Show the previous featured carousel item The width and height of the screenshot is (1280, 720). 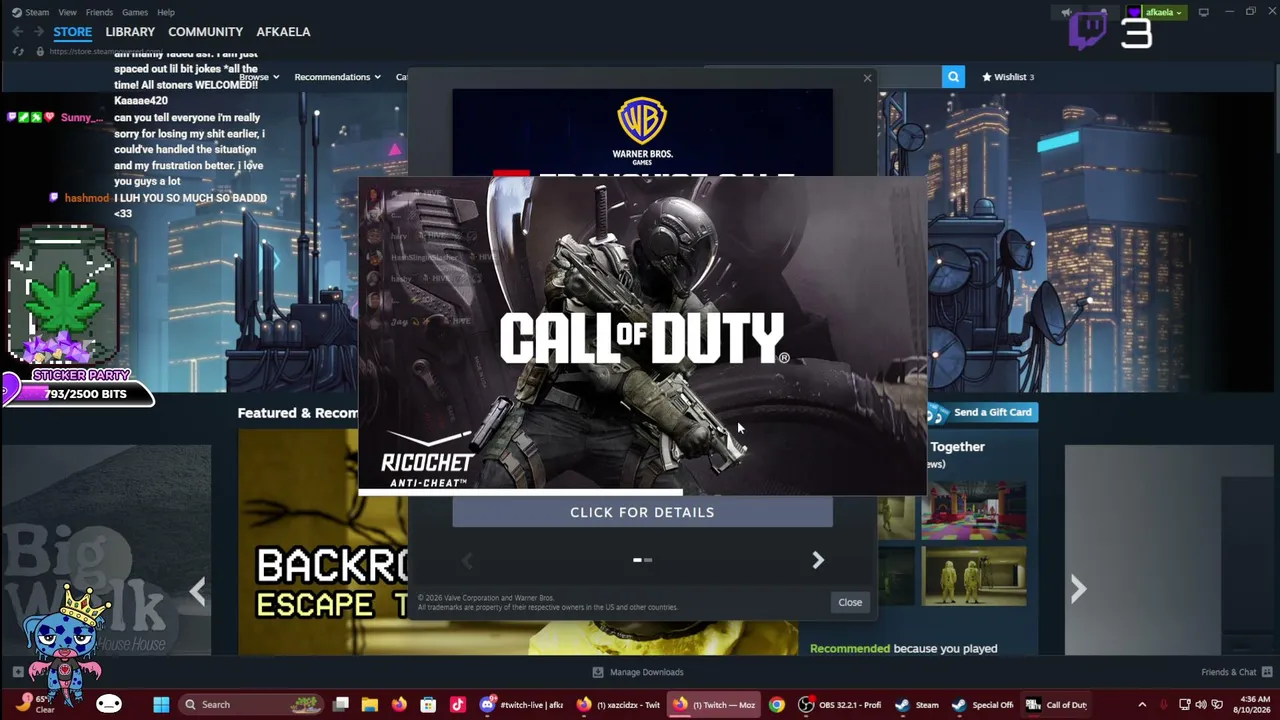click(198, 592)
